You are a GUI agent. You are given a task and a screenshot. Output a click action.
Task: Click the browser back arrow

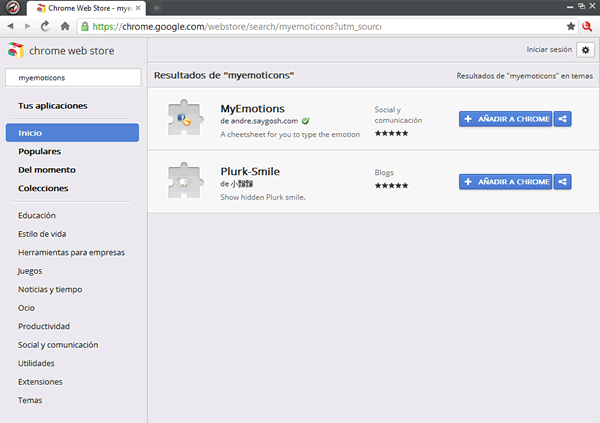click(10, 26)
